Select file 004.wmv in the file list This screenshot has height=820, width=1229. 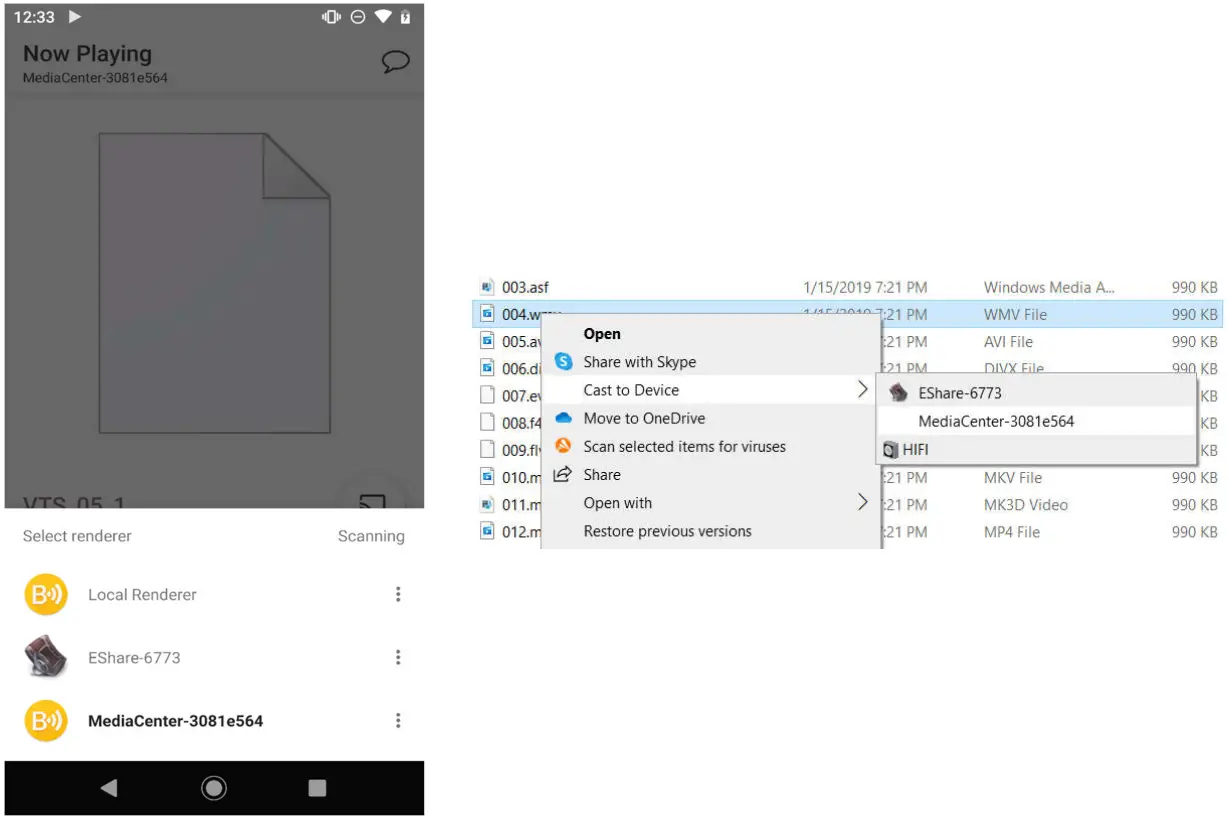click(x=849, y=314)
